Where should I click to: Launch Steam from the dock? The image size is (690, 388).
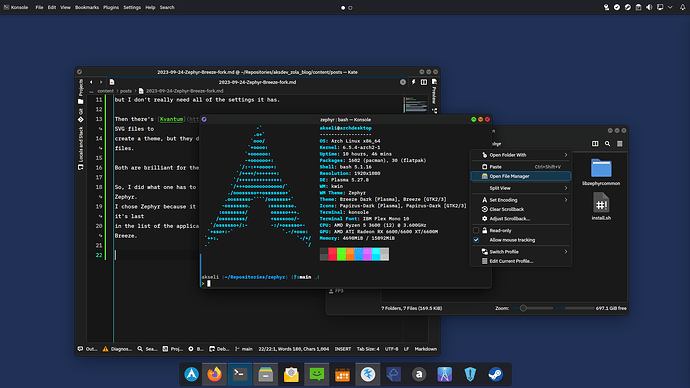click(495, 374)
